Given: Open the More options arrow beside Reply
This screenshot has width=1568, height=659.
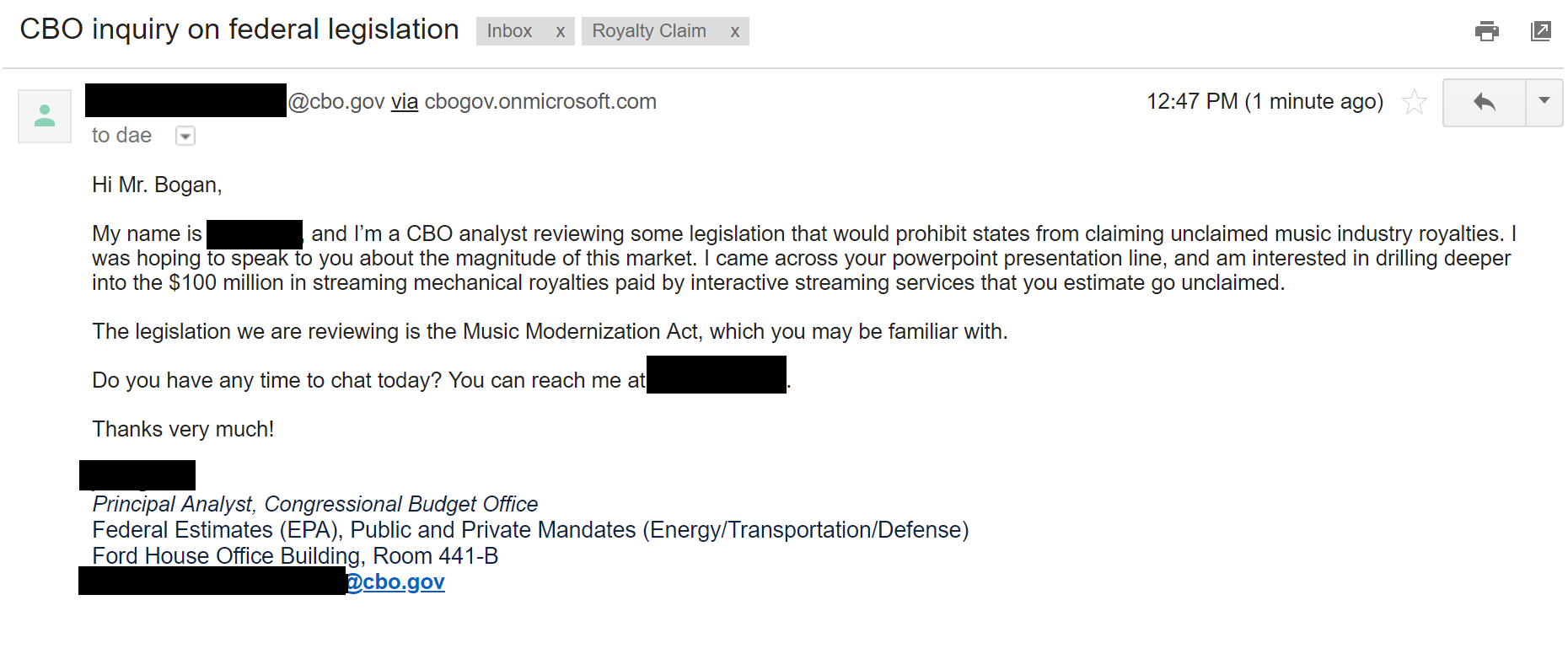Looking at the screenshot, I should (x=1544, y=102).
